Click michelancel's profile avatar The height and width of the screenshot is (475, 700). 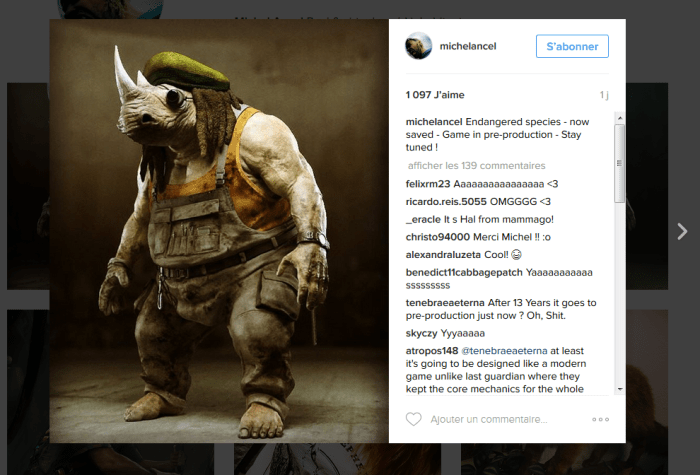click(x=418, y=46)
